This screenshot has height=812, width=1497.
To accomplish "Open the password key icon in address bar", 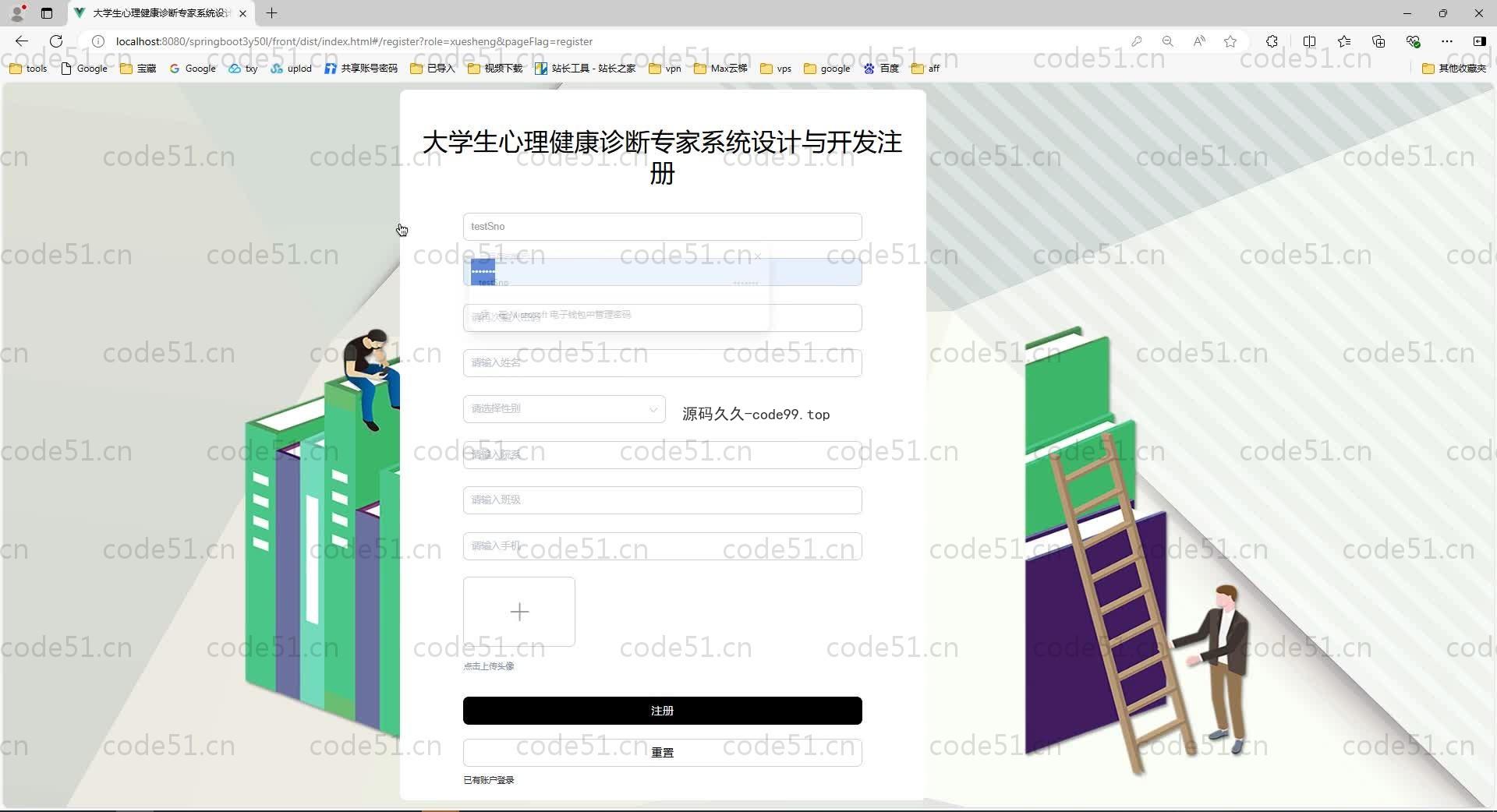I will pyautogui.click(x=1137, y=41).
